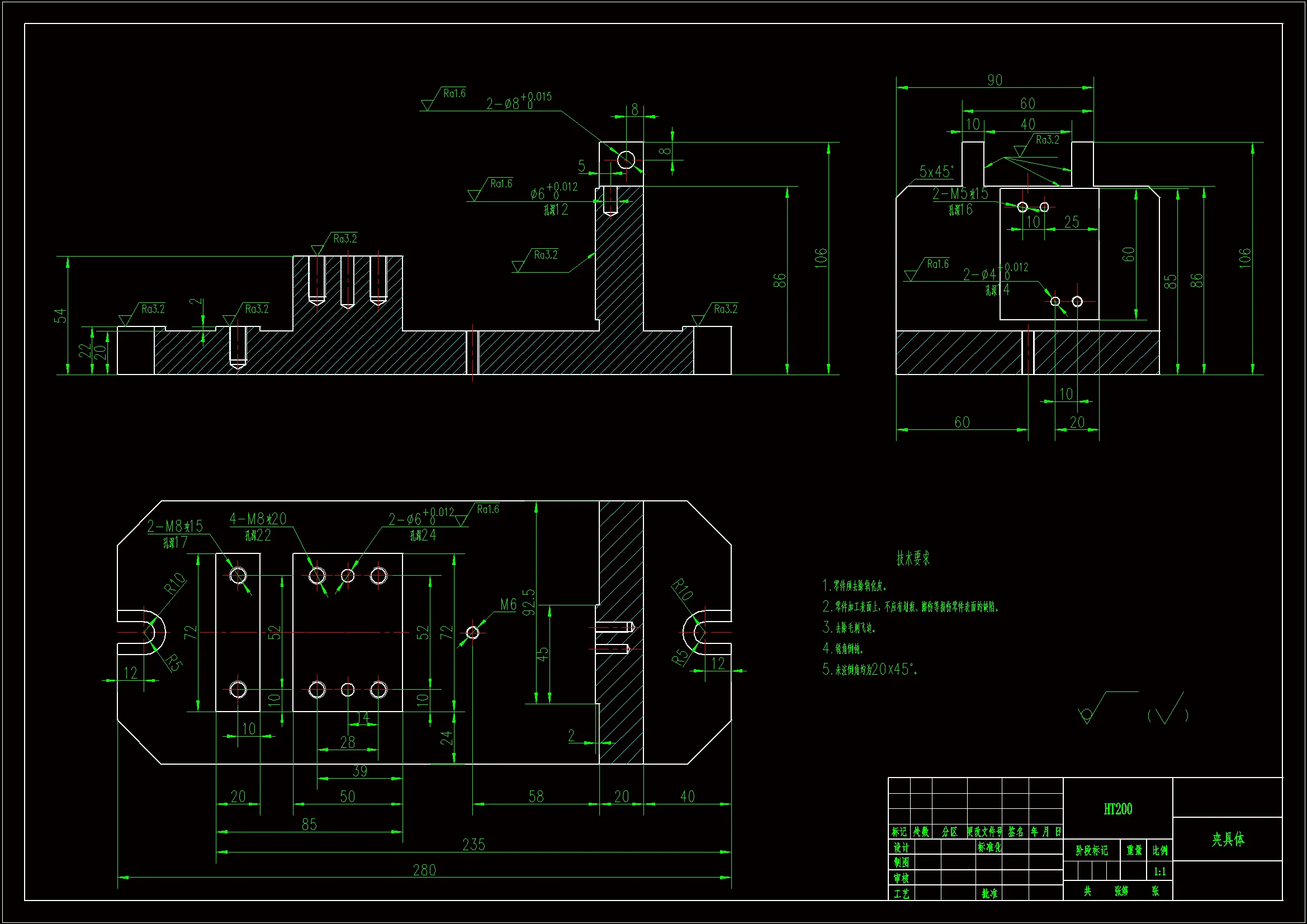The height and width of the screenshot is (924, 1307).
Task: Click the 设计 cell in title block
Action: coord(901,848)
